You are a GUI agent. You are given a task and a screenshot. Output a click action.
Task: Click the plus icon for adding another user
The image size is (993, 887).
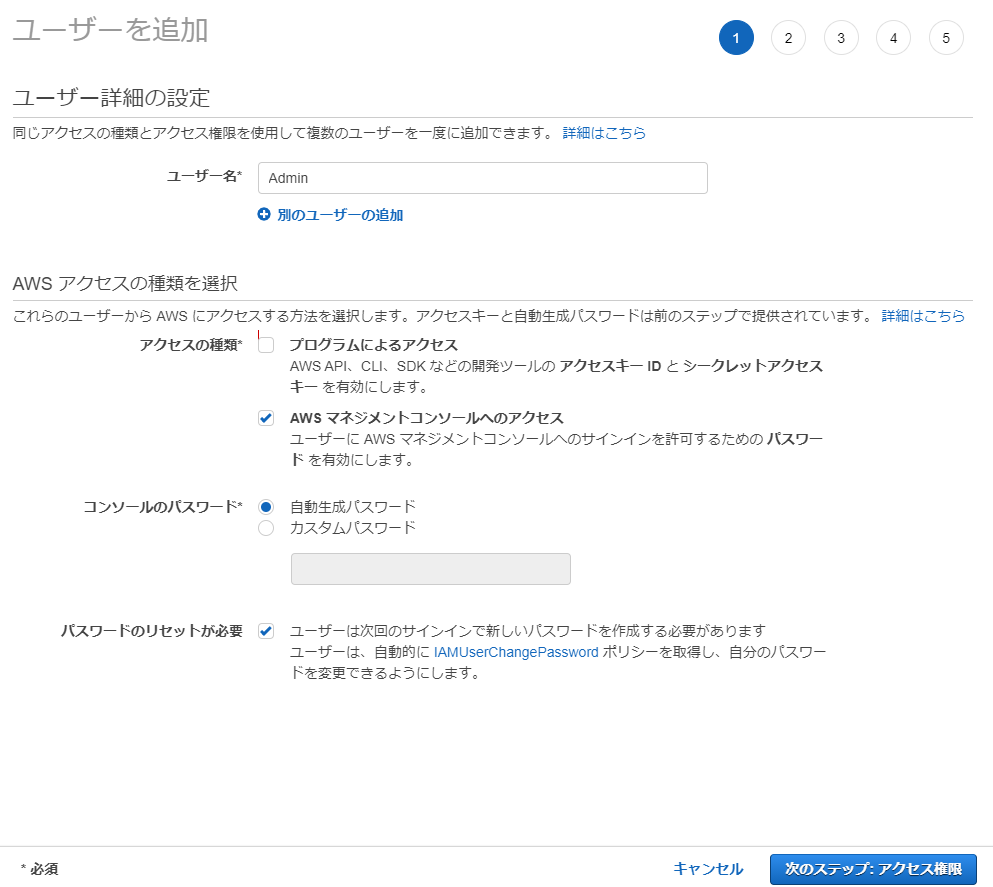click(x=264, y=215)
